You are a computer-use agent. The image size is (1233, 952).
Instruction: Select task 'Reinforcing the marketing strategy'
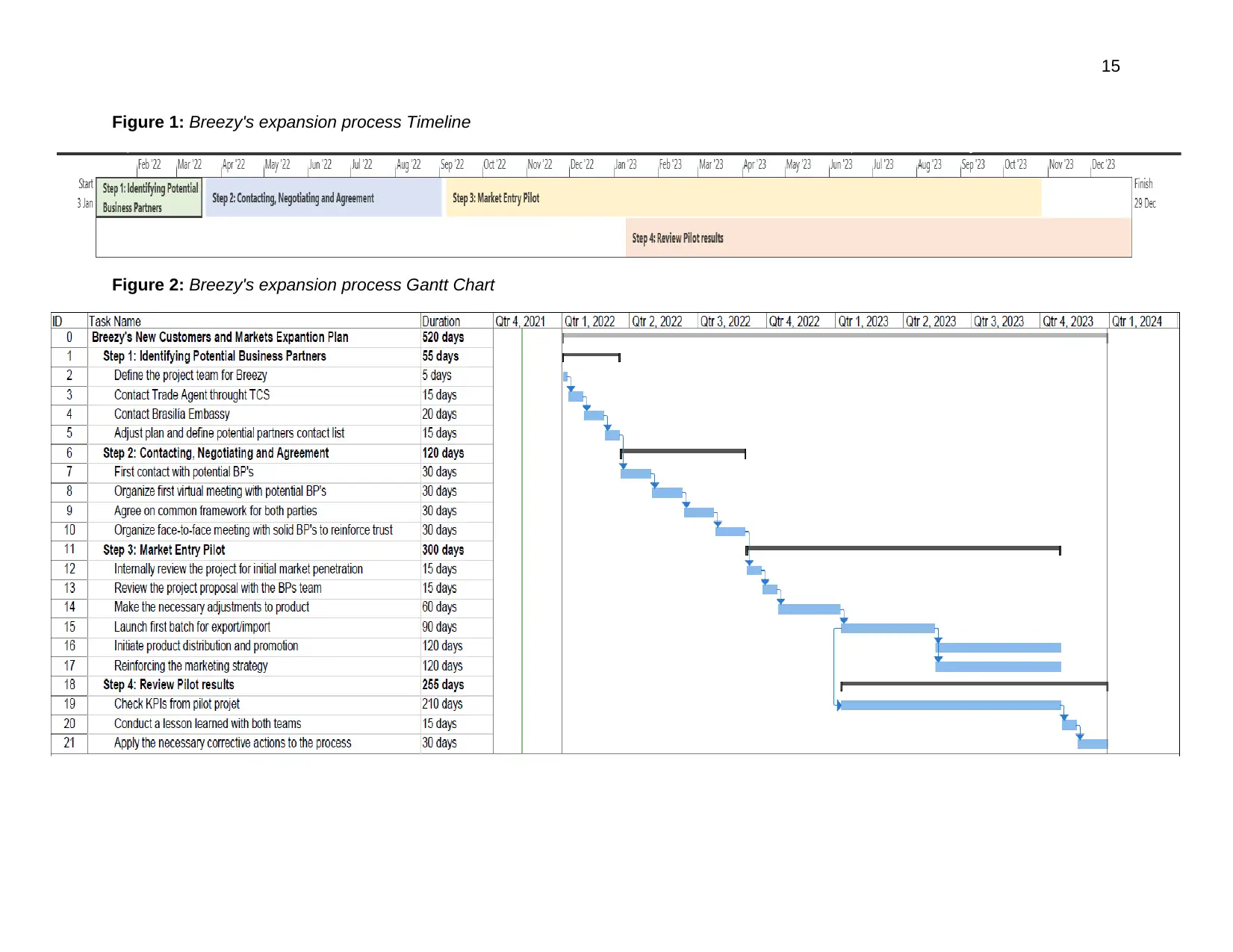point(190,666)
